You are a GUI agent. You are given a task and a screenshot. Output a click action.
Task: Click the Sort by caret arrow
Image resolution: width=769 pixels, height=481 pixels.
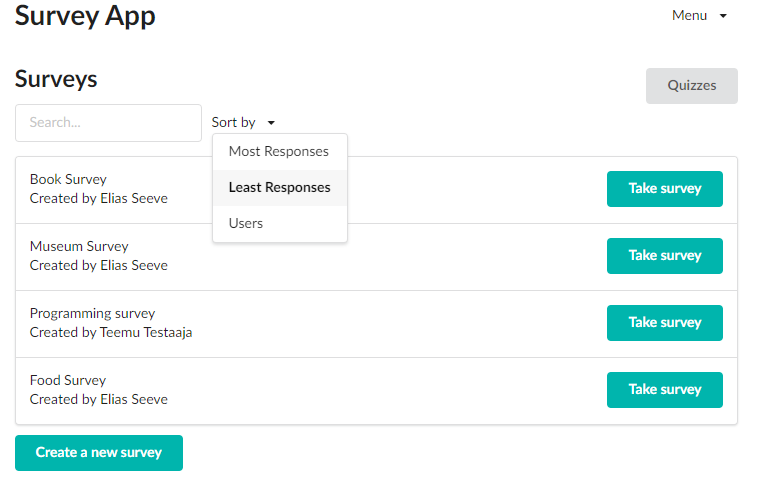click(x=271, y=123)
